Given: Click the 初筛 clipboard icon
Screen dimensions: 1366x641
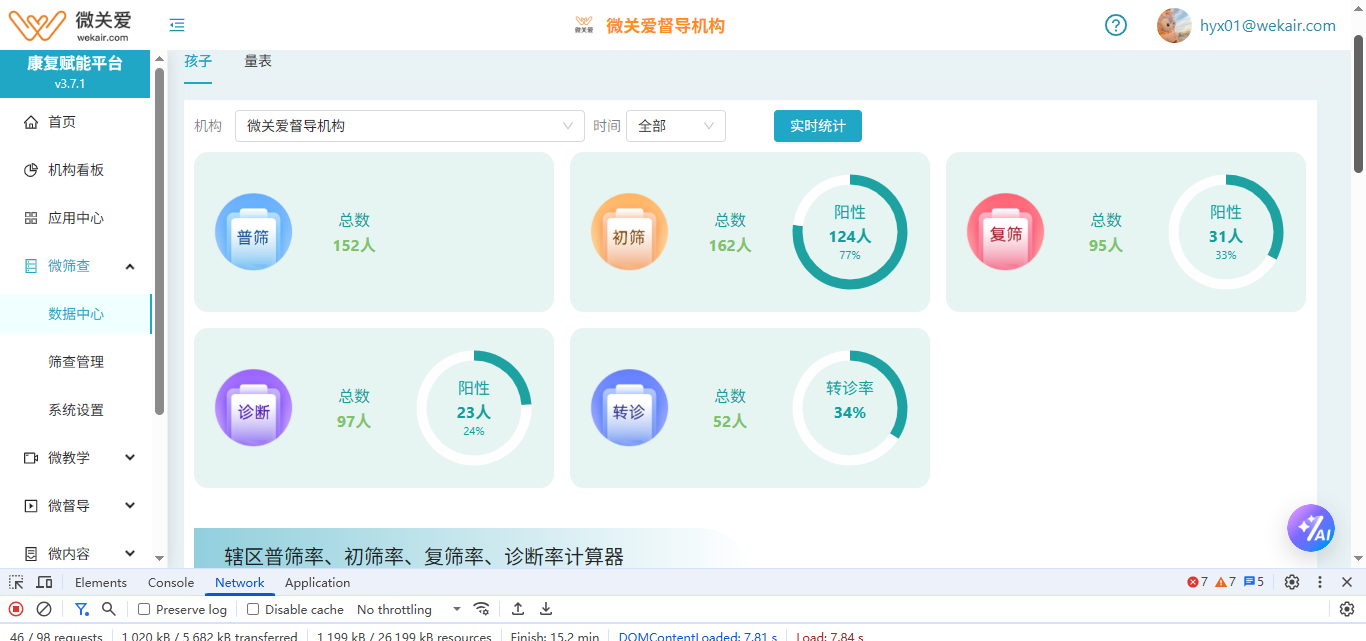Looking at the screenshot, I should coord(629,231).
